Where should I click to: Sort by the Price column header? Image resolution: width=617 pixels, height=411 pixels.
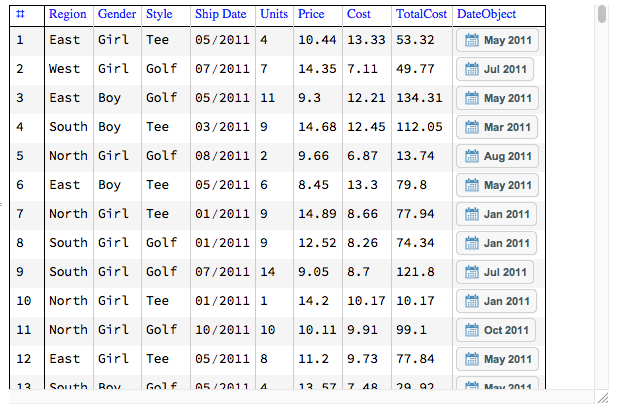[311, 14]
